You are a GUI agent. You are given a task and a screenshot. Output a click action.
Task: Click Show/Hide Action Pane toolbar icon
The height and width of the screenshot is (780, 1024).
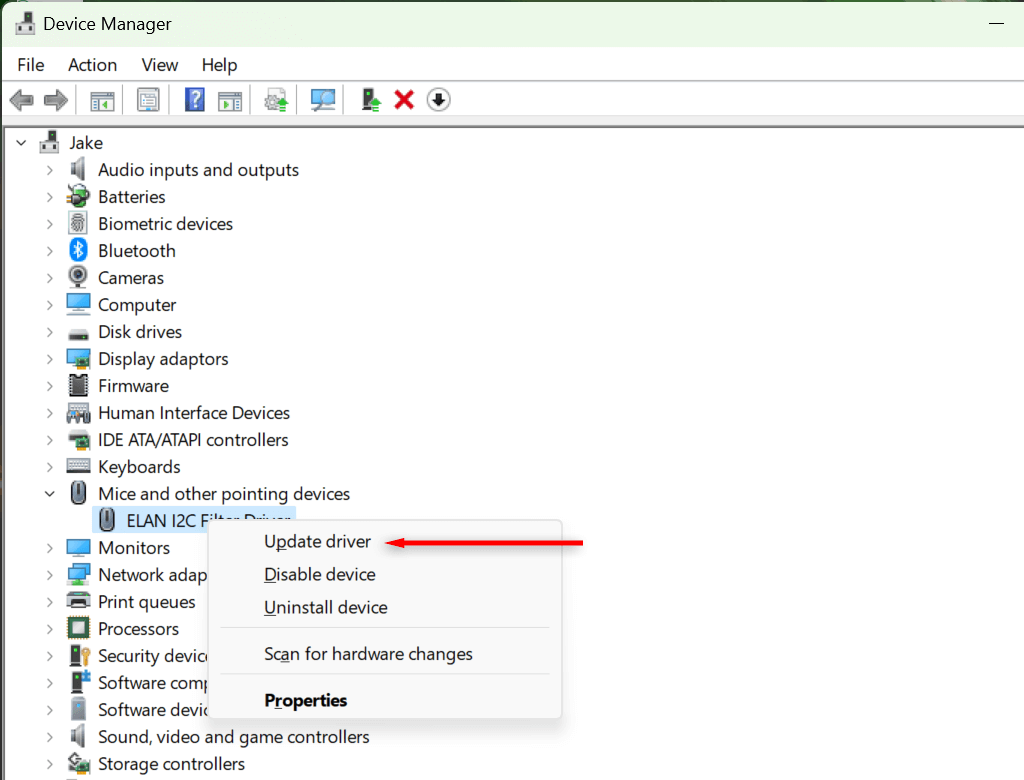tap(230, 101)
